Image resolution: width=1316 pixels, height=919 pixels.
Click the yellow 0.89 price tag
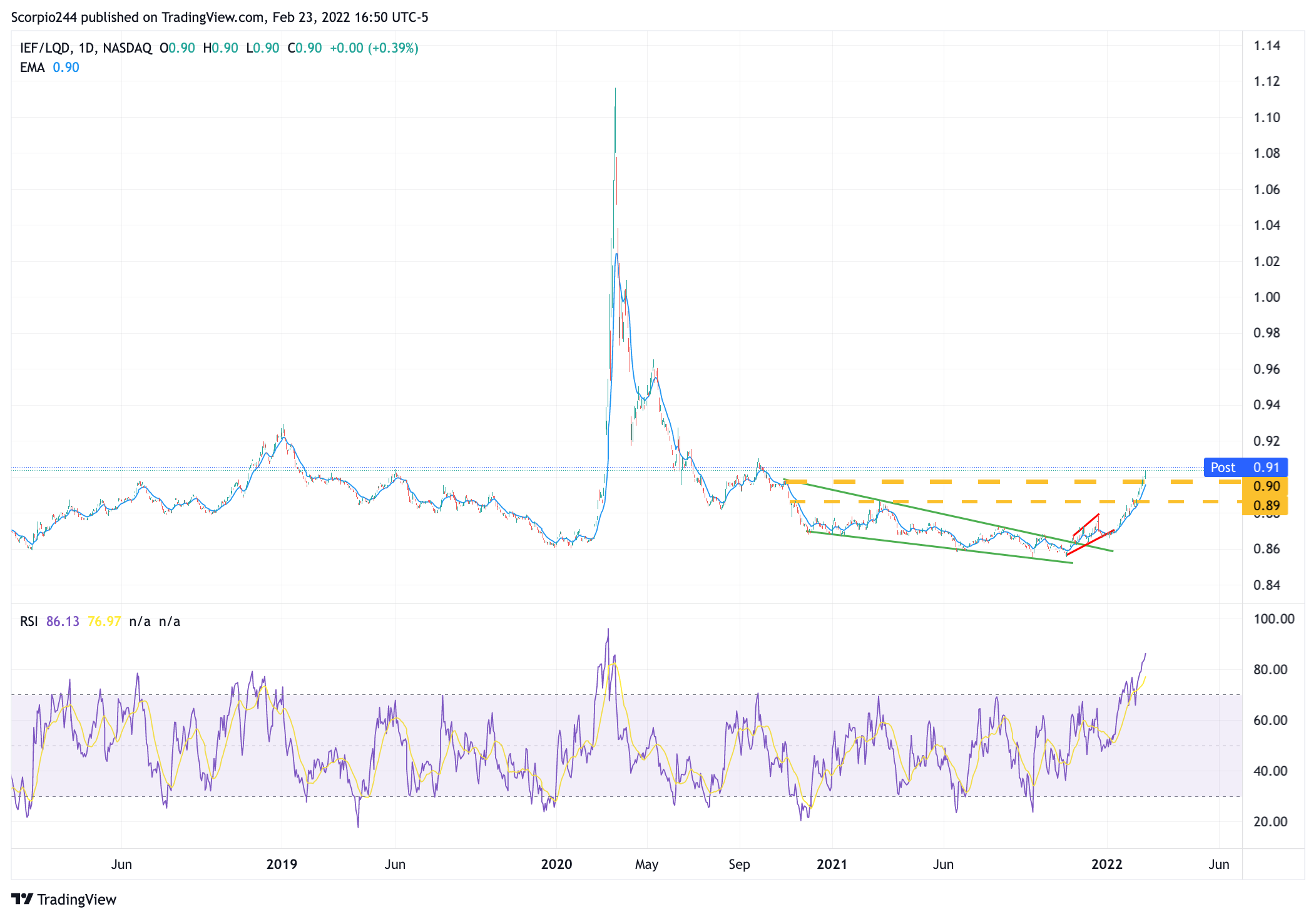(x=1265, y=505)
